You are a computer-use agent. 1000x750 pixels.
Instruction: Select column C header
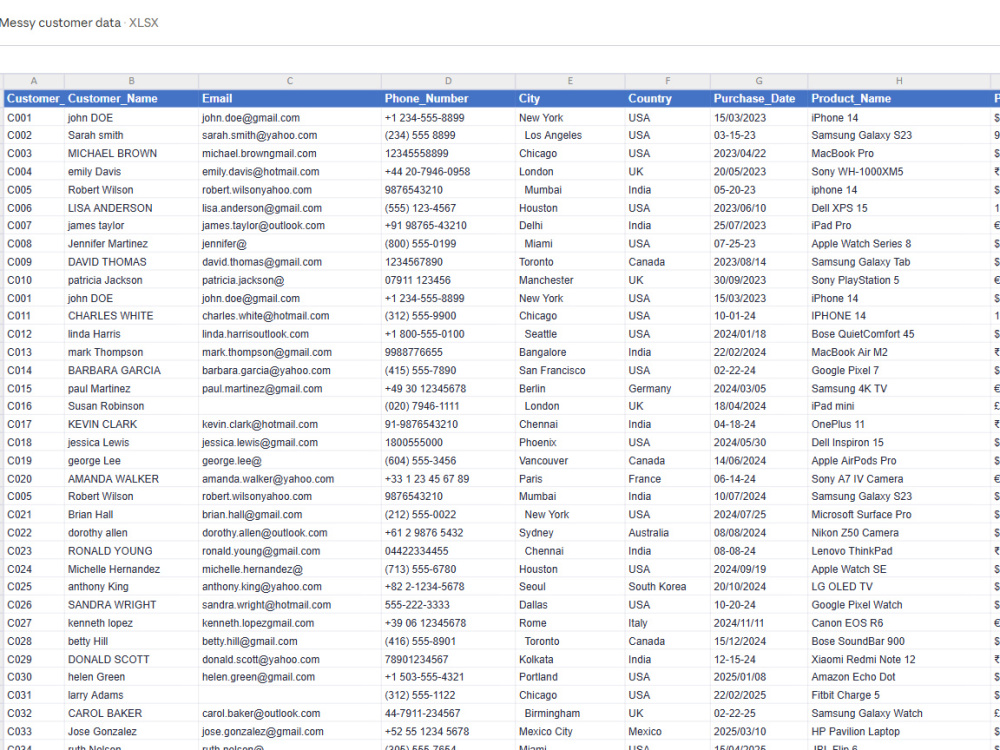coord(290,81)
